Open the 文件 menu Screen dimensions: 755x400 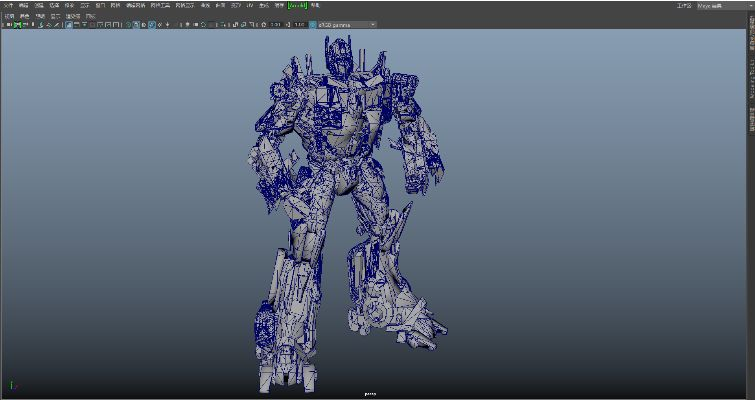pos(8,5)
